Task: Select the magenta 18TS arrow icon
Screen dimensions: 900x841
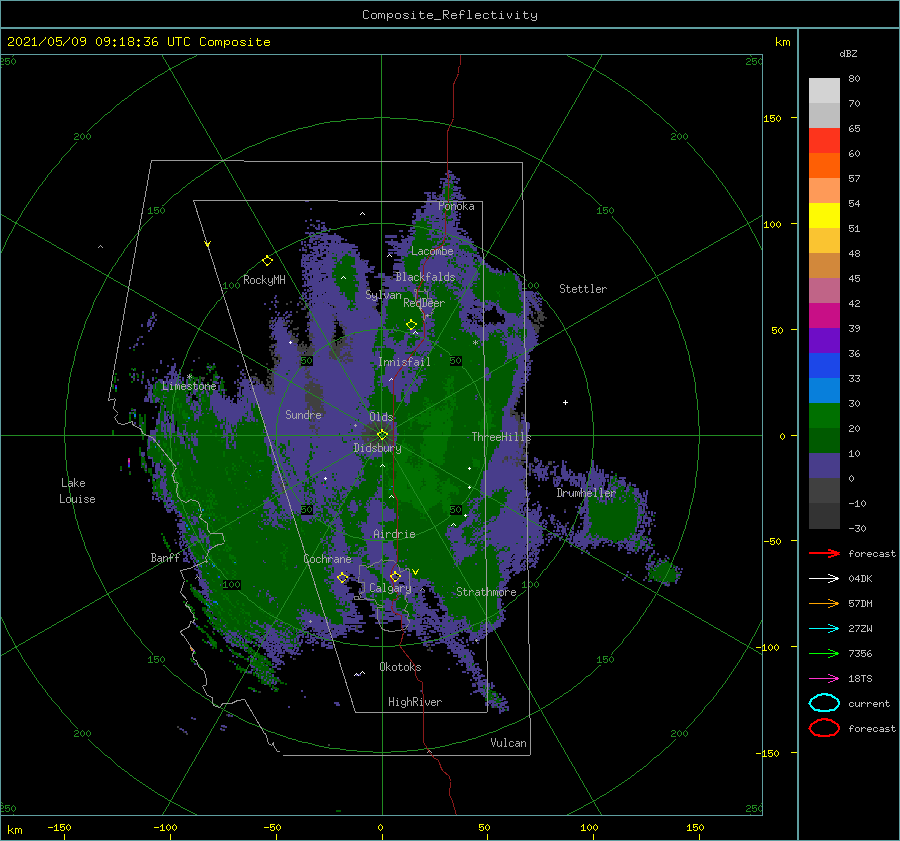Action: 824,679
